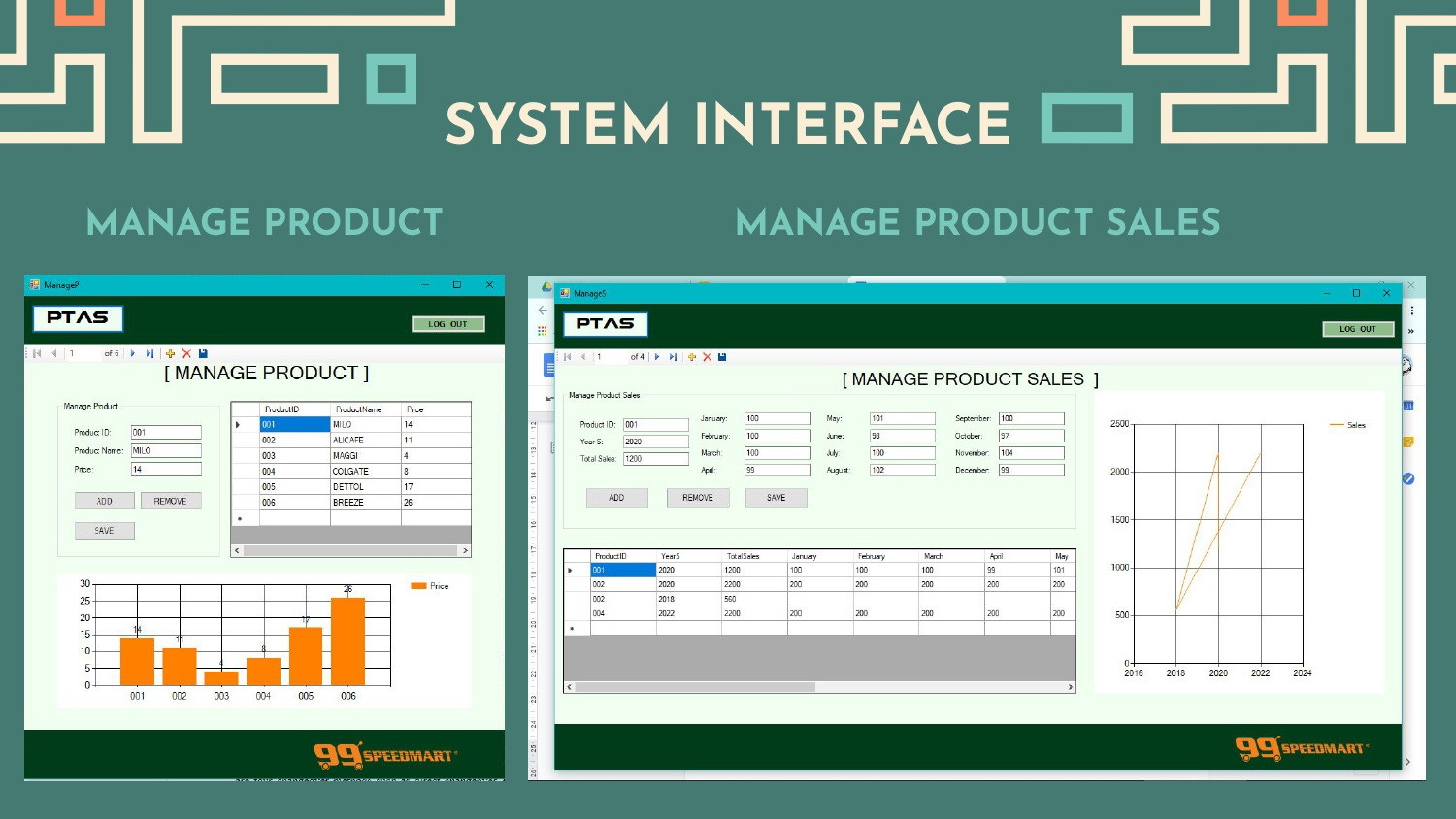Click the red X delete icon in Manage Product Sales toolbar
Image resolution: width=1456 pixels, height=819 pixels.
pos(707,357)
